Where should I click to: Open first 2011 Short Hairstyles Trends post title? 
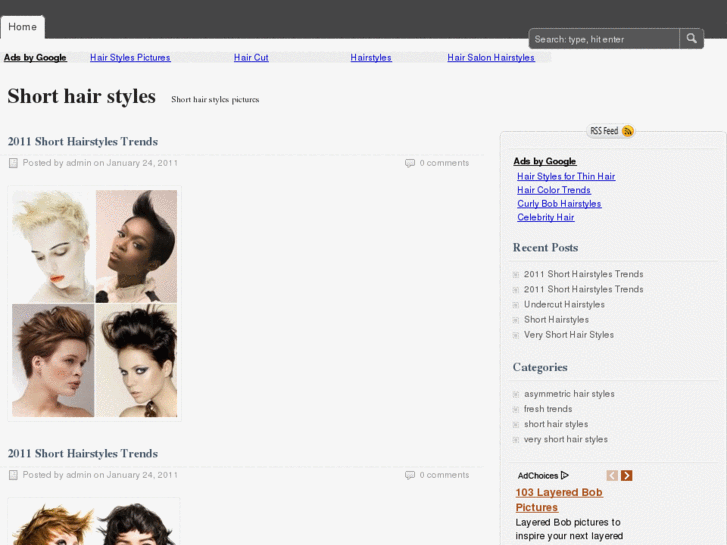click(83, 141)
